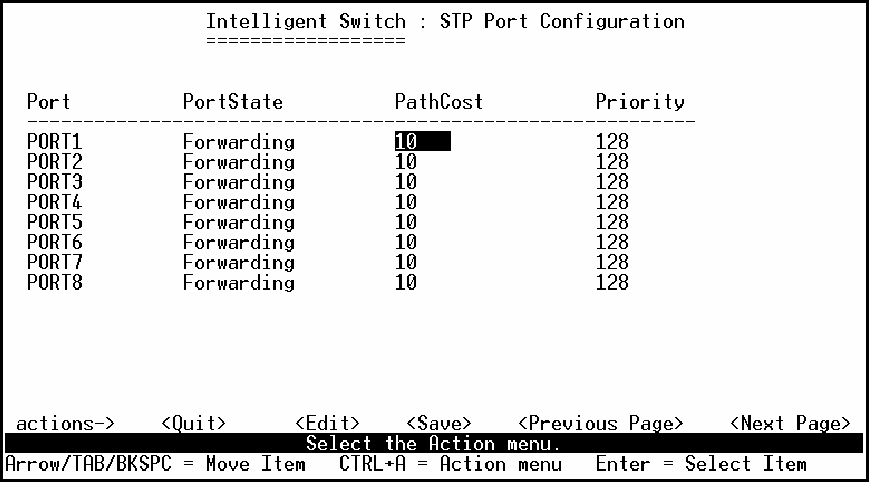This screenshot has width=869, height=482.
Task: Click the Priority column header
Action: click(x=640, y=102)
